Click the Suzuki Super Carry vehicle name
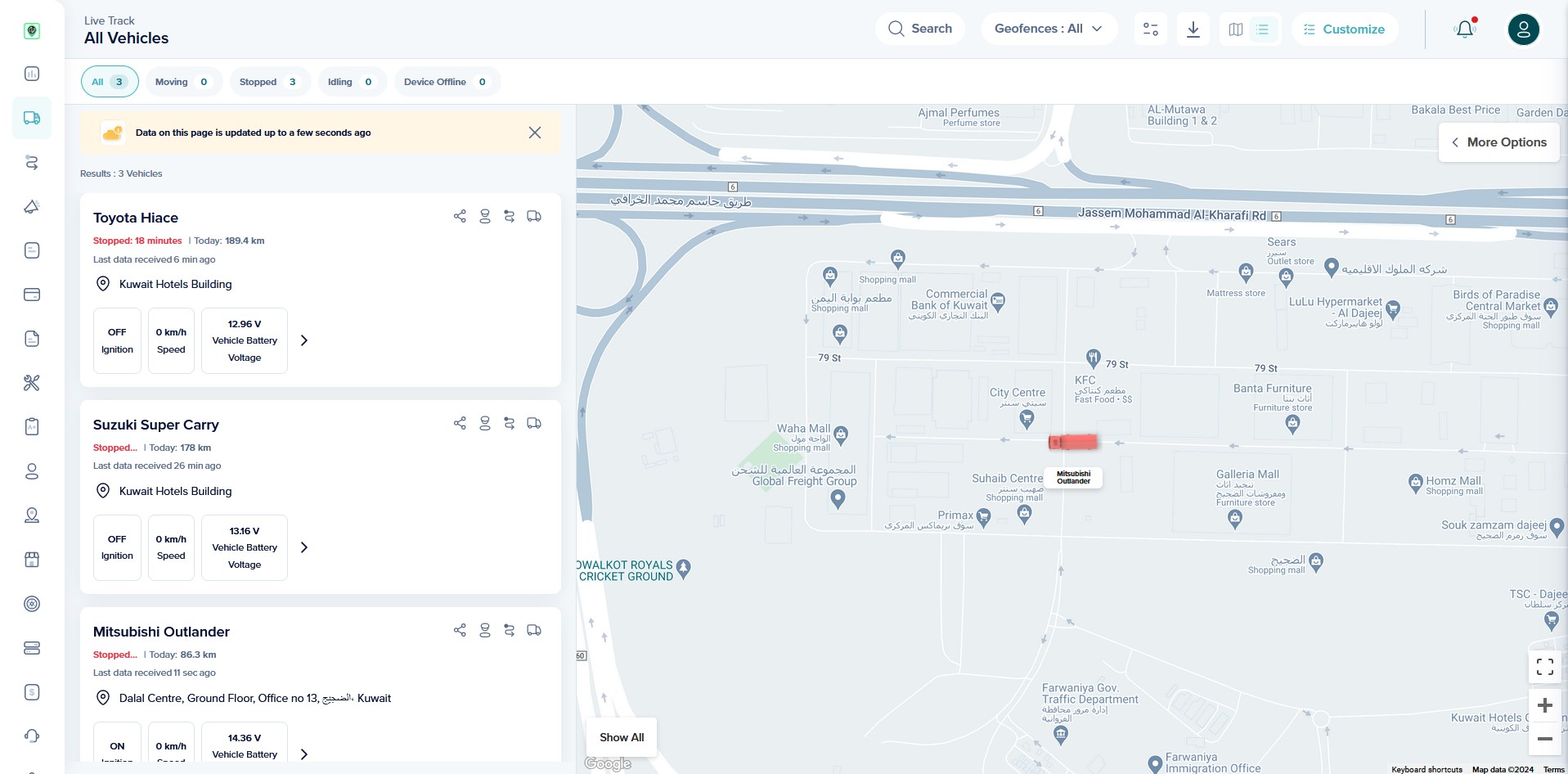The width and height of the screenshot is (1568, 774). [x=156, y=425]
